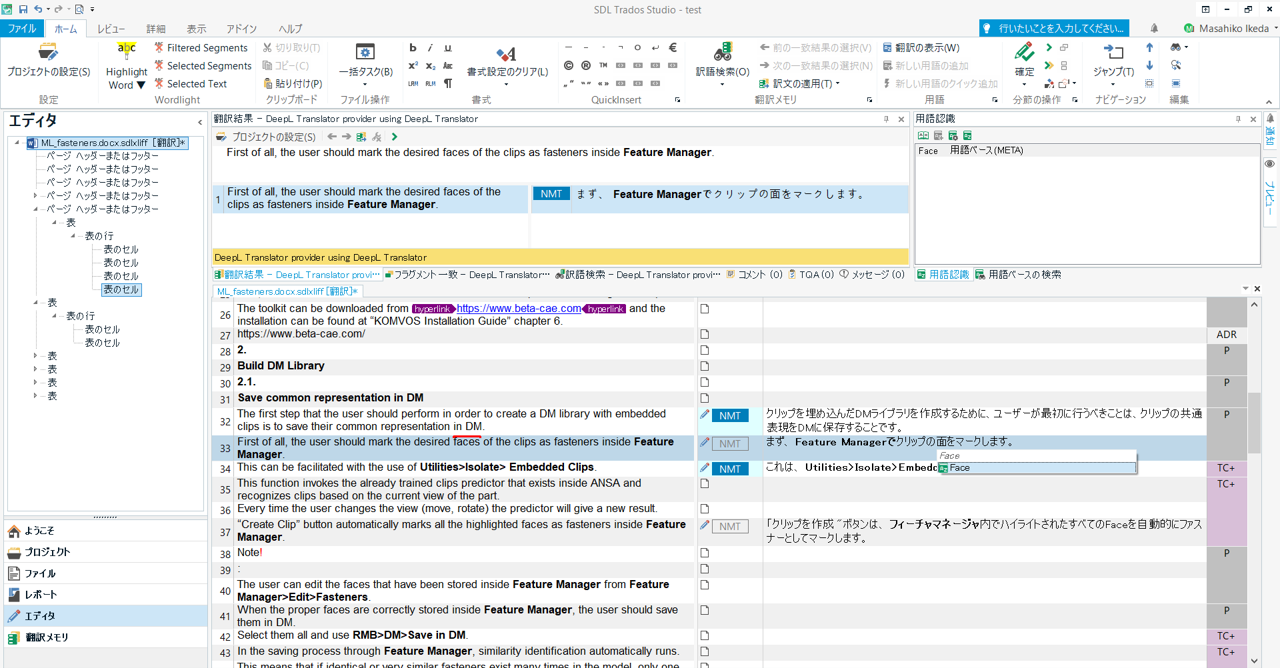Save the document from quick access toolbar
The width and height of the screenshot is (1280, 668).
point(22,9)
